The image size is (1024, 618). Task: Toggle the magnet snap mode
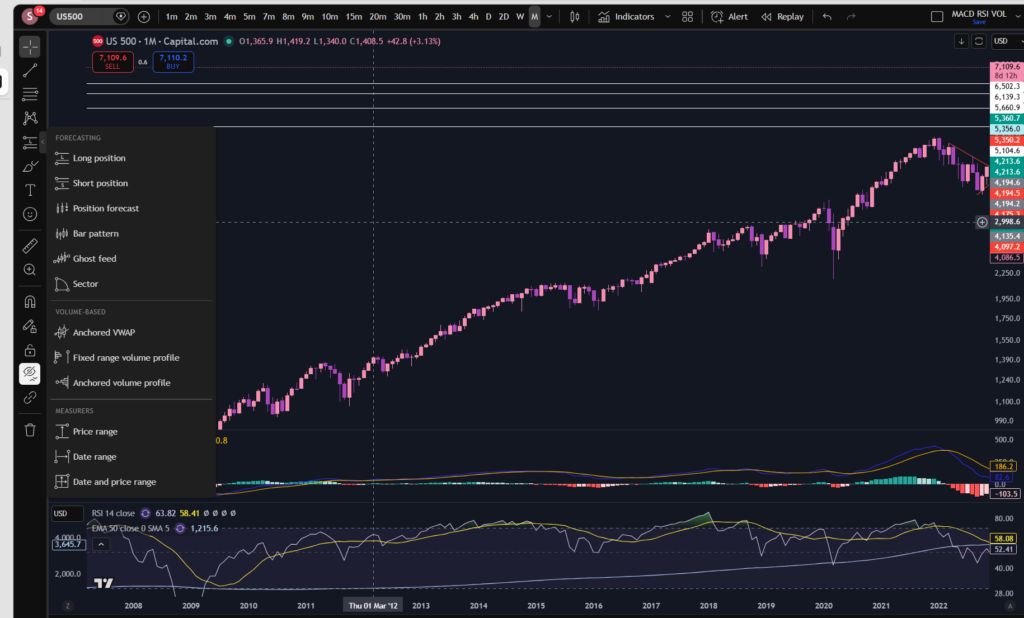(x=30, y=301)
